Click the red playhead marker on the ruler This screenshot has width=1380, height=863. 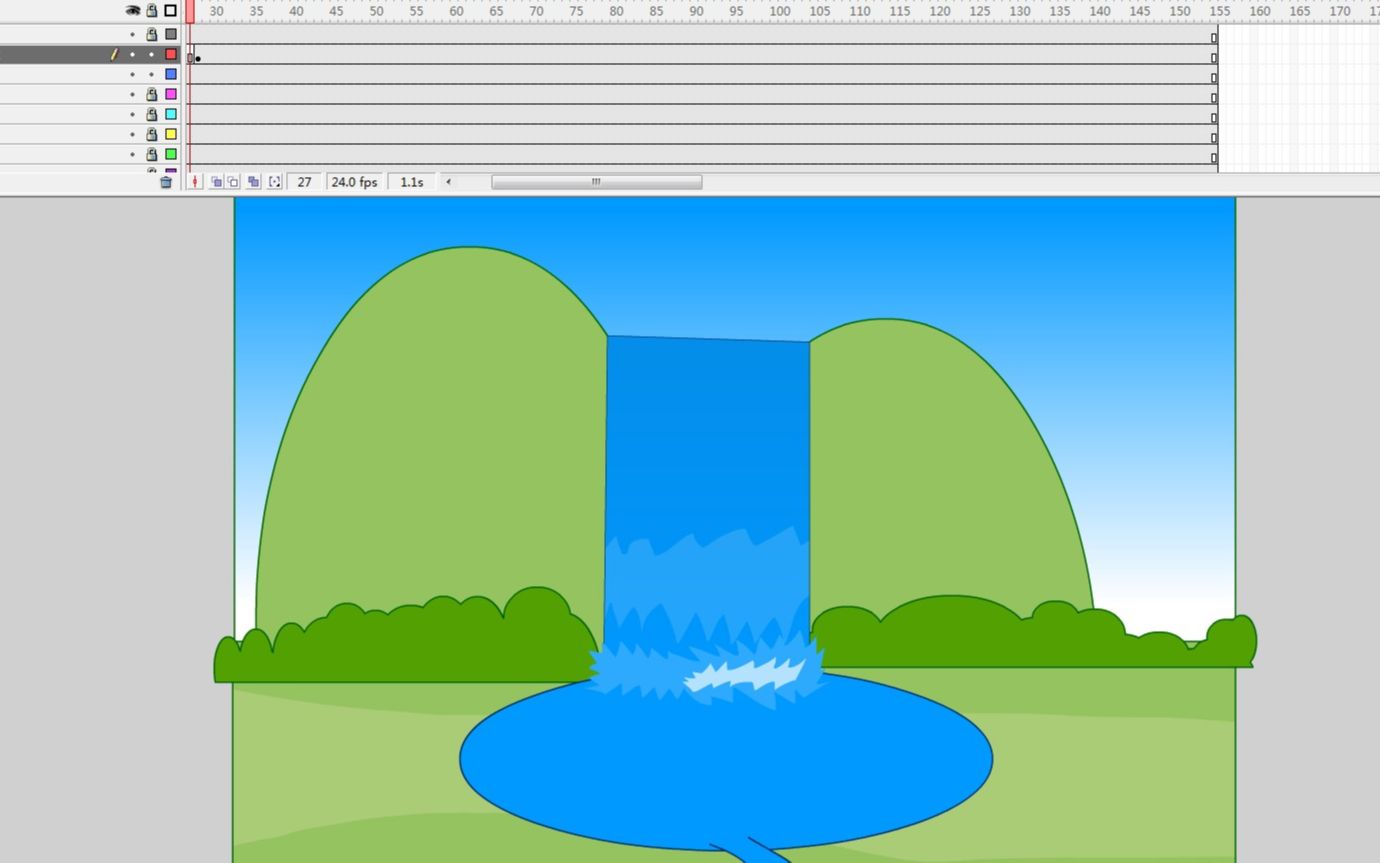click(x=190, y=11)
